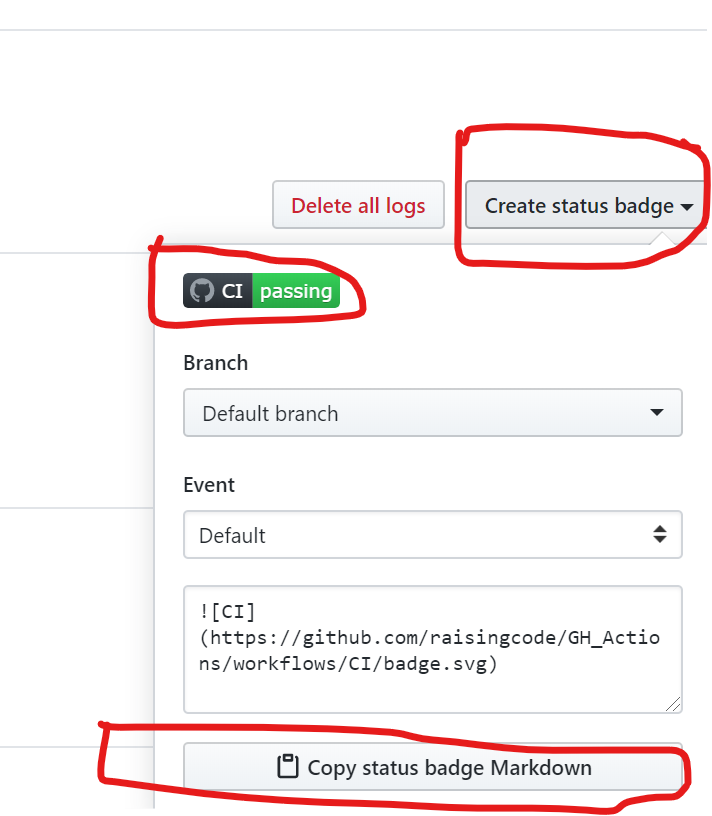Screen dimensions: 712x816
Task: Click the ![CI] line in the Markdown box
Action: [x=227, y=611]
